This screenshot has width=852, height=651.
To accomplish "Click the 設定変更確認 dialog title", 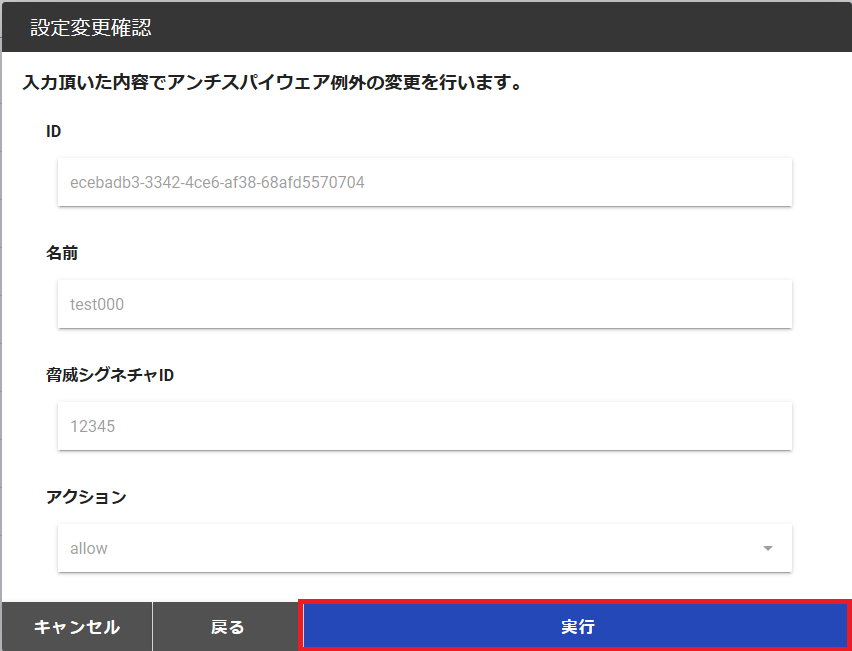I will tap(91, 27).
